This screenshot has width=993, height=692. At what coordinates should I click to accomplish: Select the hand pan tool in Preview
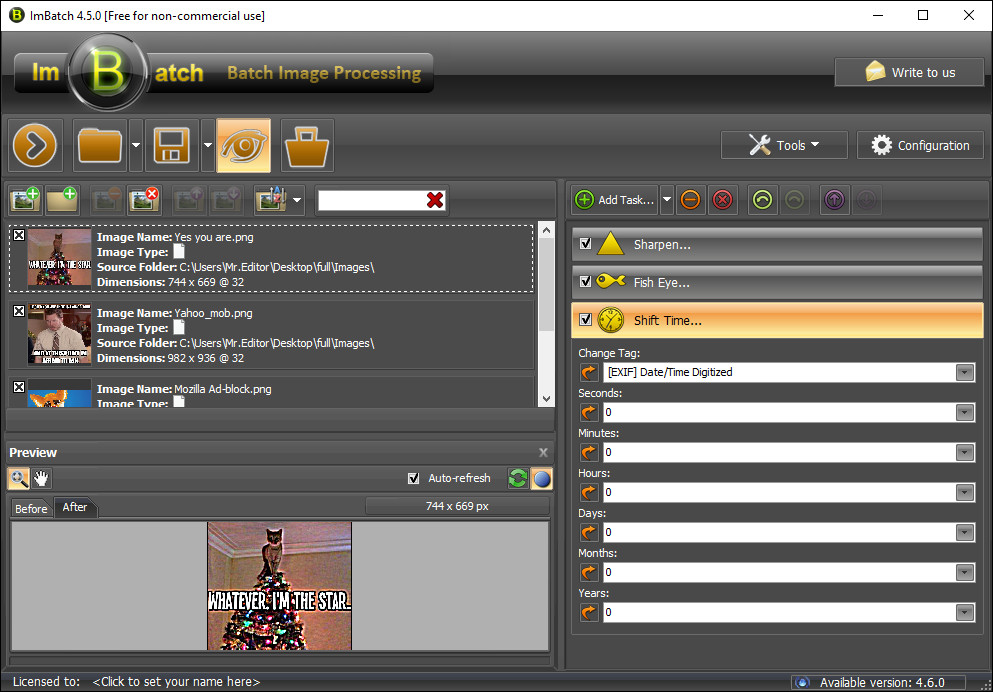coord(42,478)
